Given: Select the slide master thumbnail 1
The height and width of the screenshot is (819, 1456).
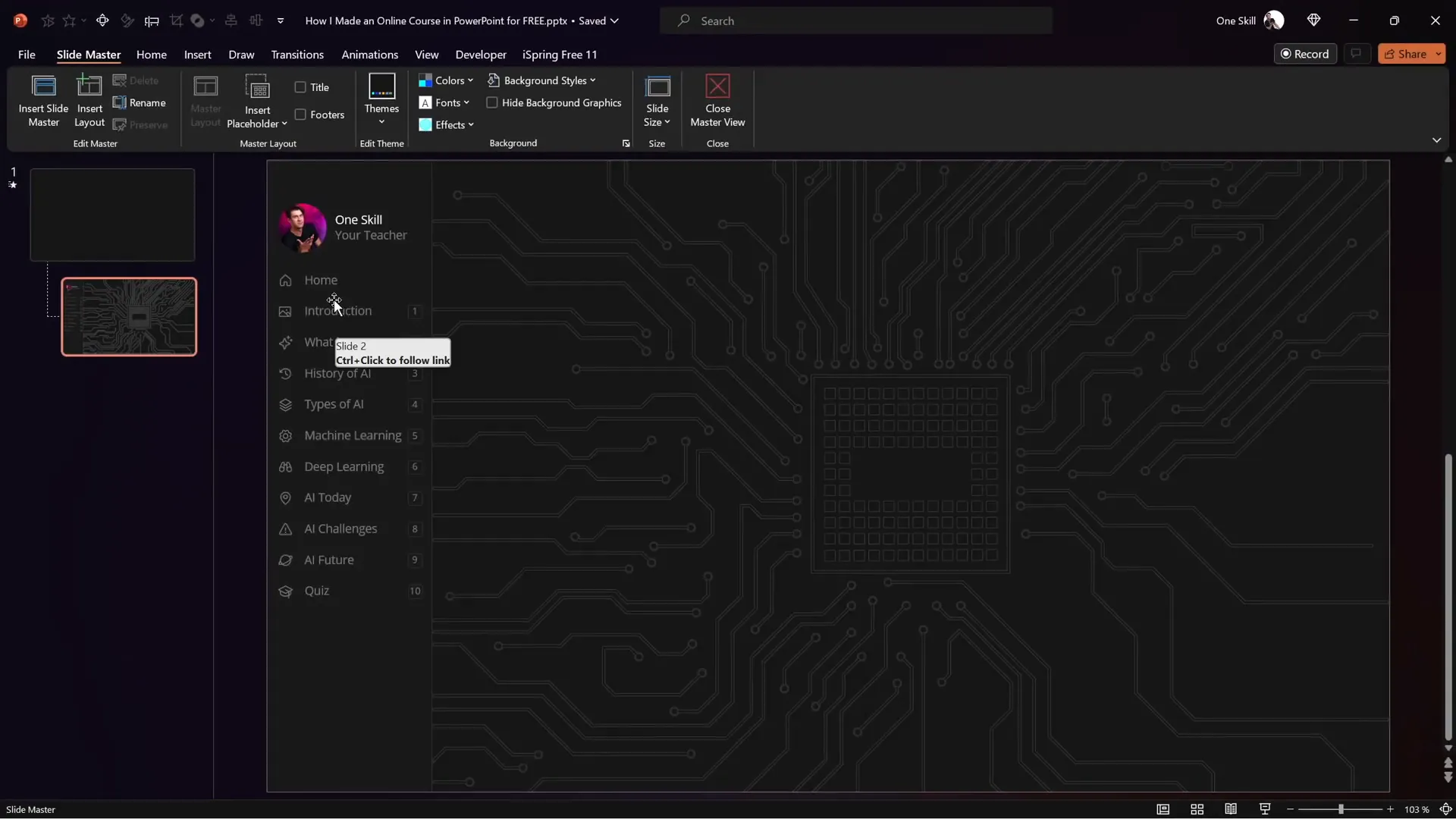Looking at the screenshot, I should point(112,215).
